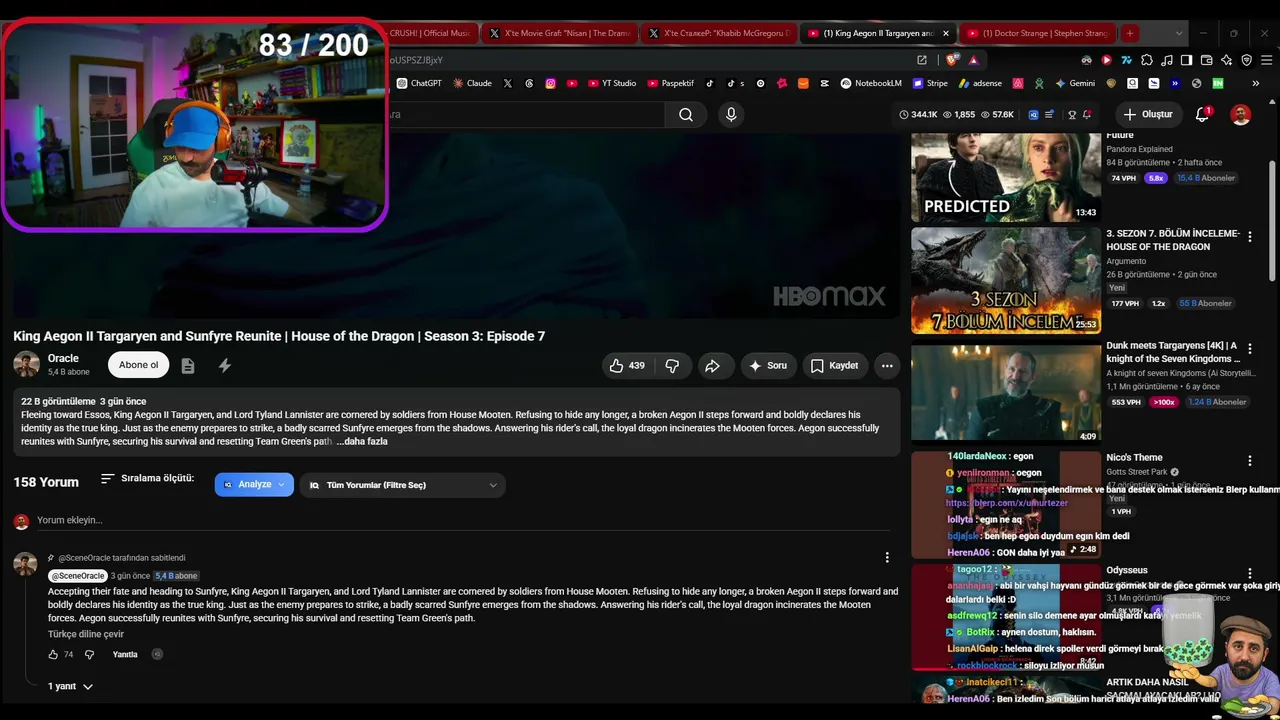Open the Claude bookmark
Viewport: 1280px width, 720px height.
click(472, 83)
